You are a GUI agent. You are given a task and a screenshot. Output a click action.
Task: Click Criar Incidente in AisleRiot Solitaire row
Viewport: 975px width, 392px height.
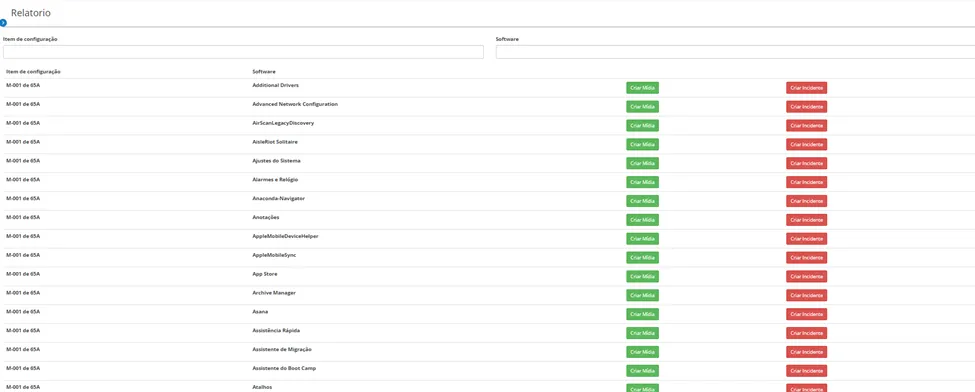[x=806, y=144]
